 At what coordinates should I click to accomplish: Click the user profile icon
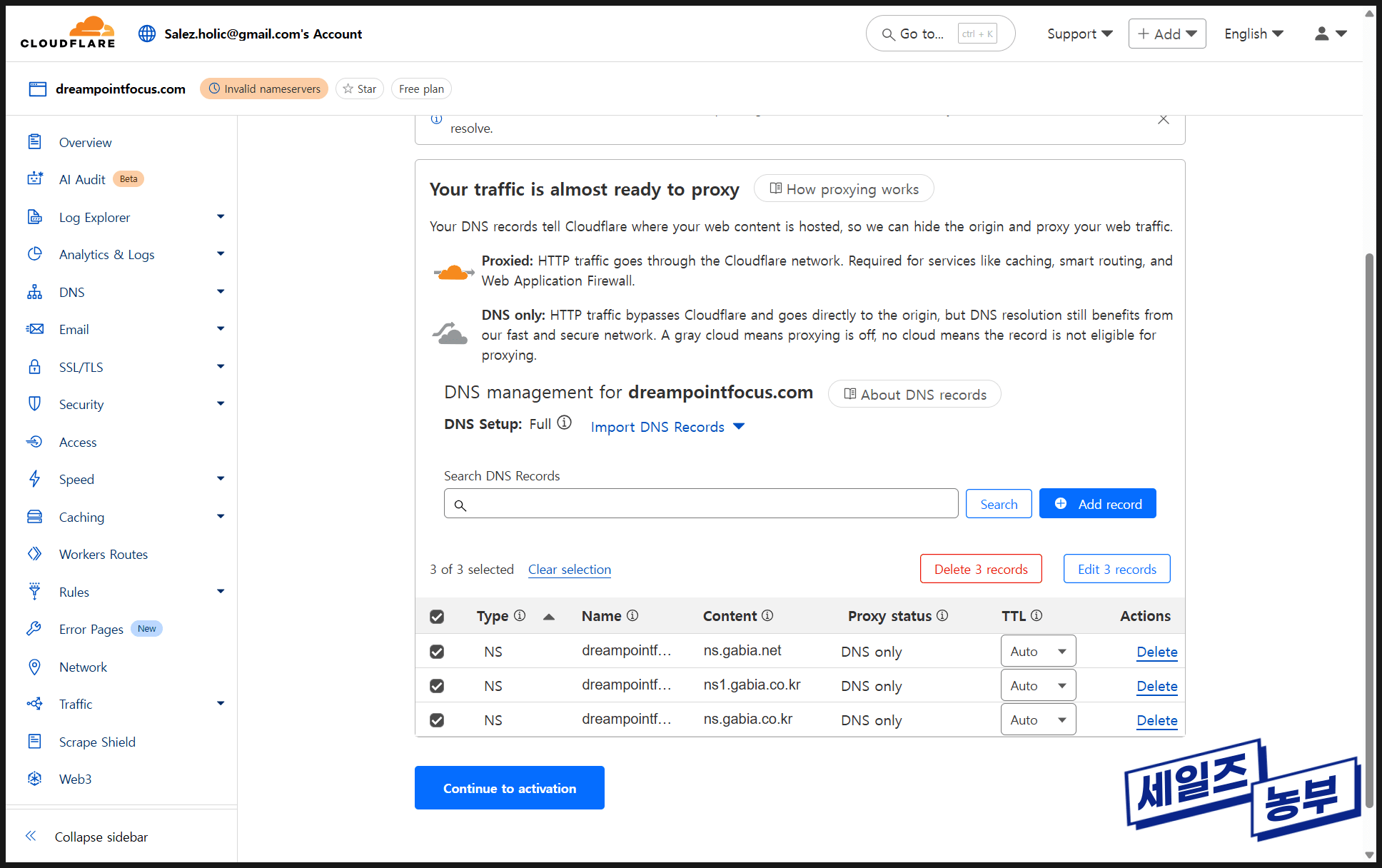tap(1321, 34)
